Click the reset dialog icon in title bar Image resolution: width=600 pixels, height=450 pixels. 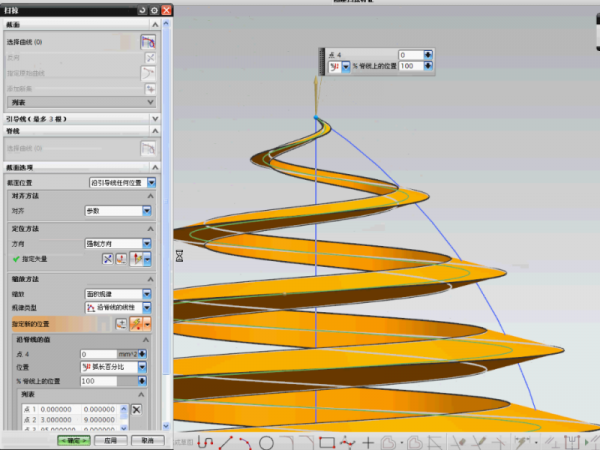pos(142,9)
